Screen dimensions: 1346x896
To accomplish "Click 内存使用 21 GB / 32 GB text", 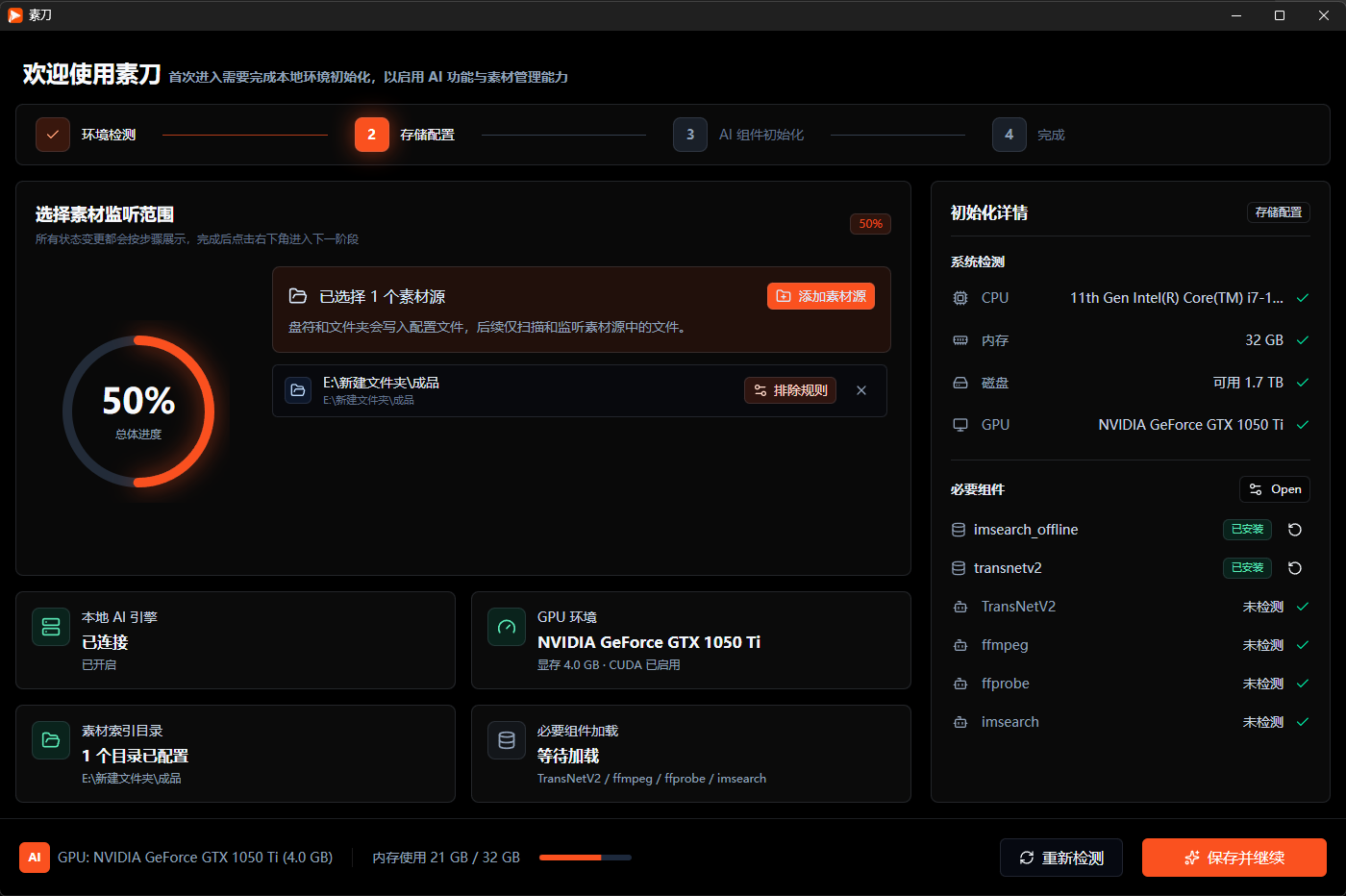I will tap(446, 858).
